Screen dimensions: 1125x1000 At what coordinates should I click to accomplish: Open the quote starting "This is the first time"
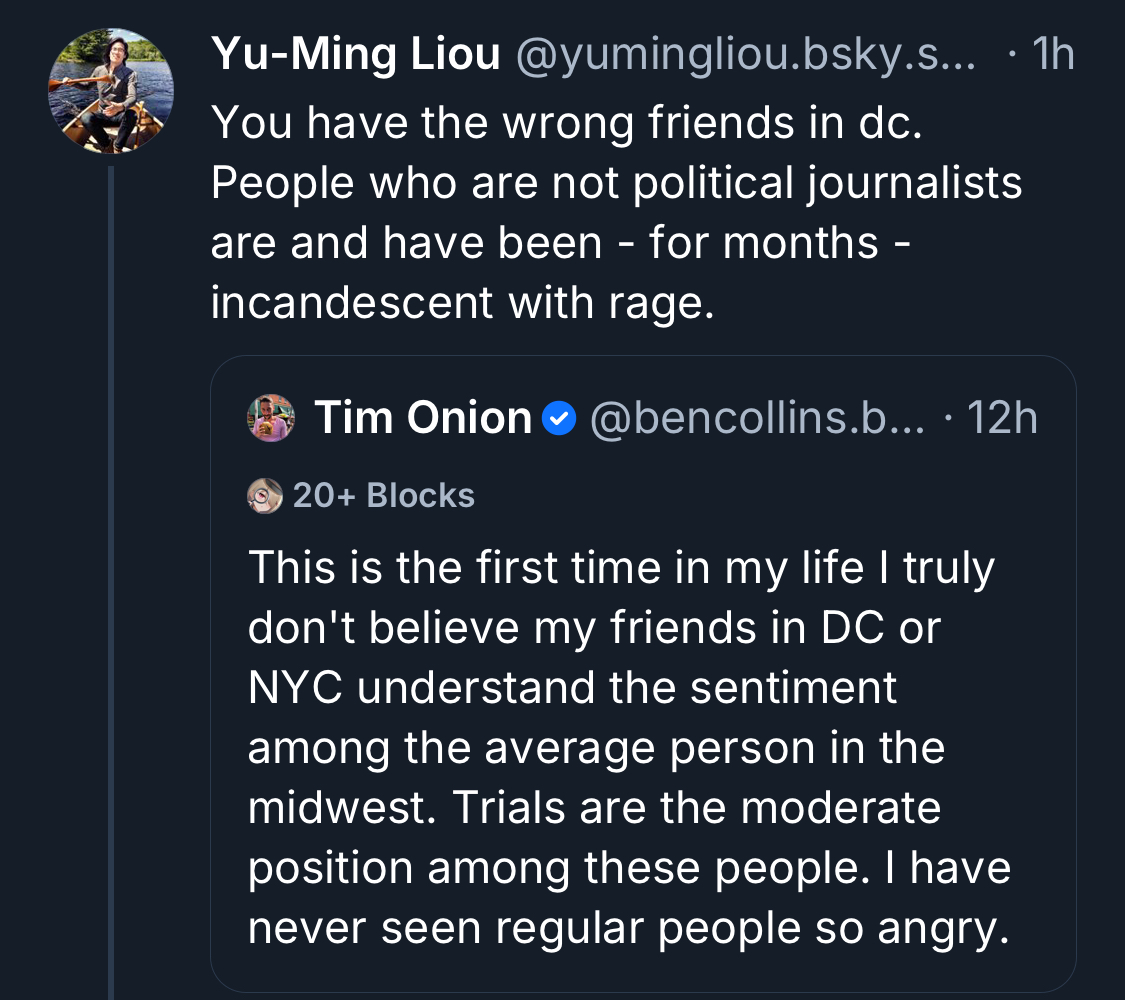[621, 568]
